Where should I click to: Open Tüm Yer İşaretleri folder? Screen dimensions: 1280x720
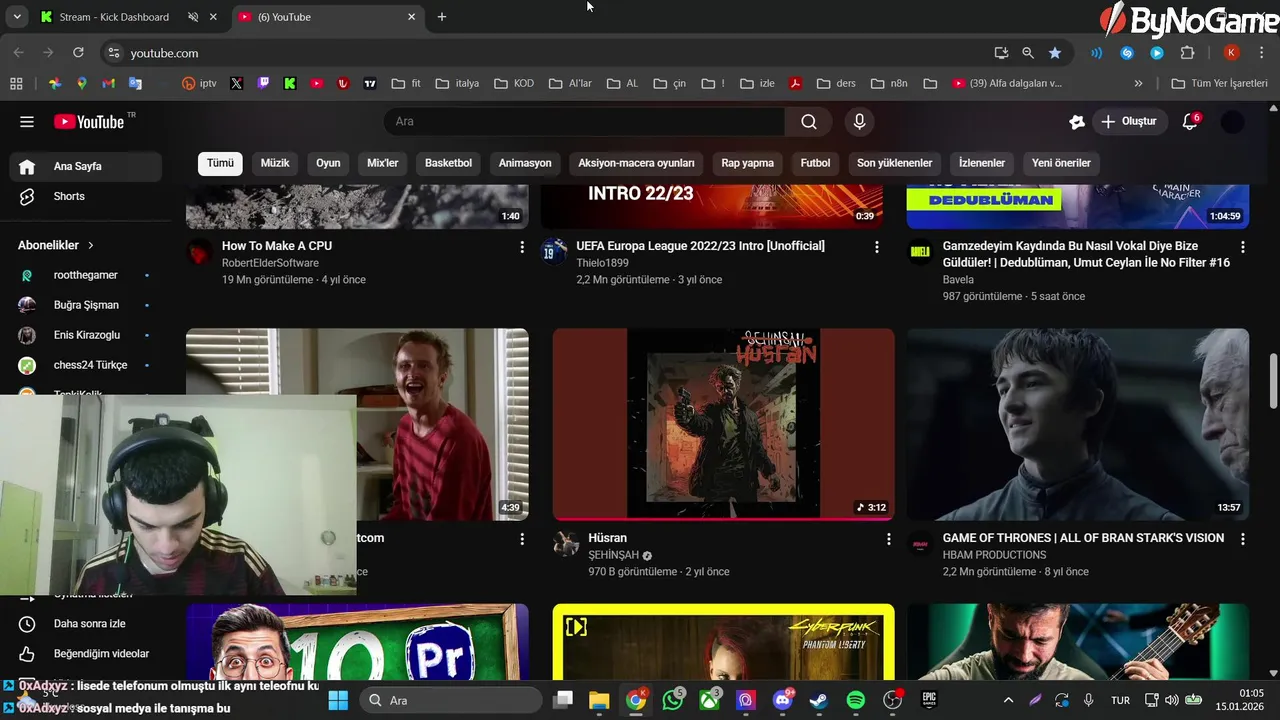(x=1219, y=84)
